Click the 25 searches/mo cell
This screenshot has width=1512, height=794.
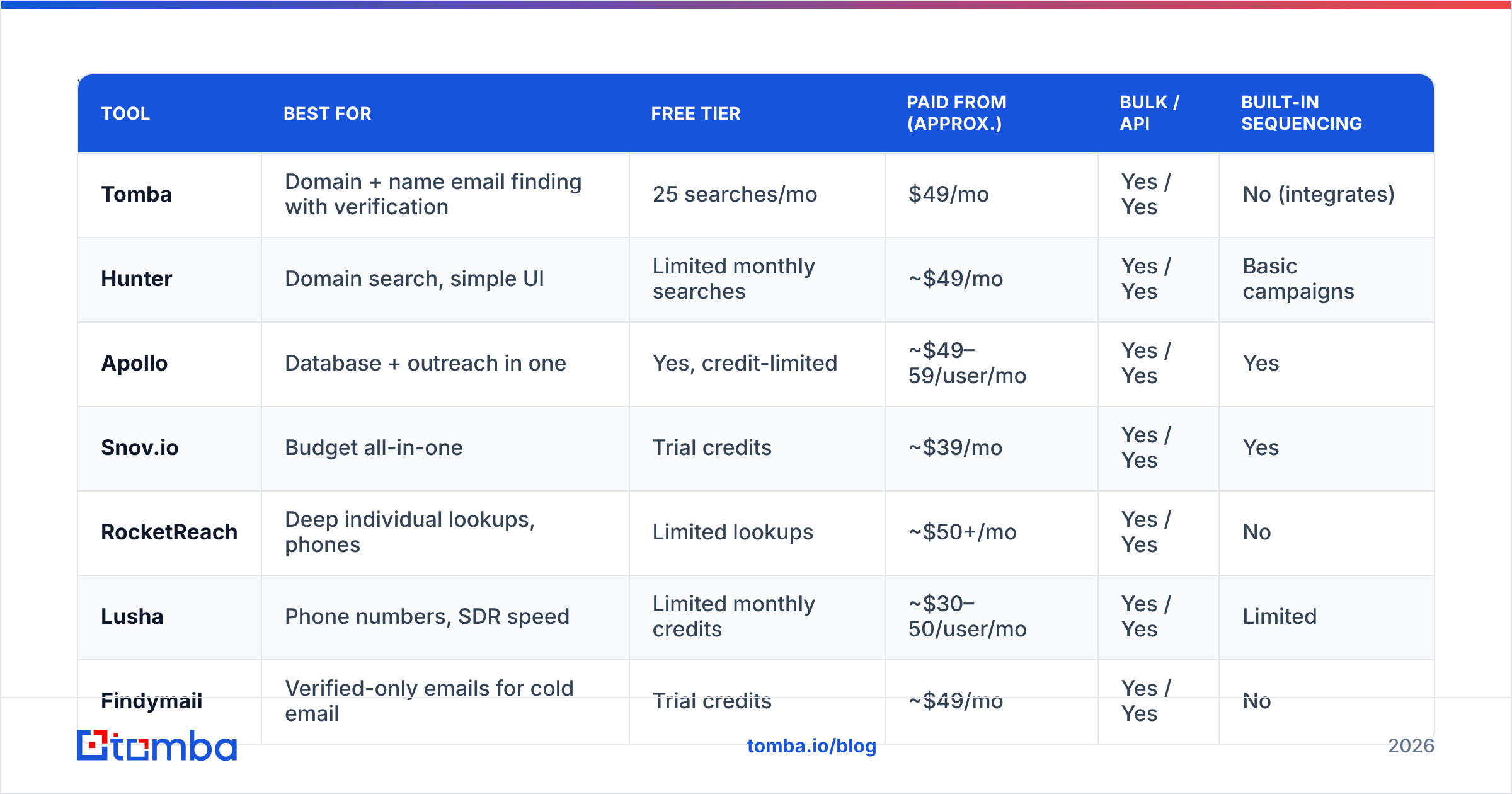pos(735,194)
